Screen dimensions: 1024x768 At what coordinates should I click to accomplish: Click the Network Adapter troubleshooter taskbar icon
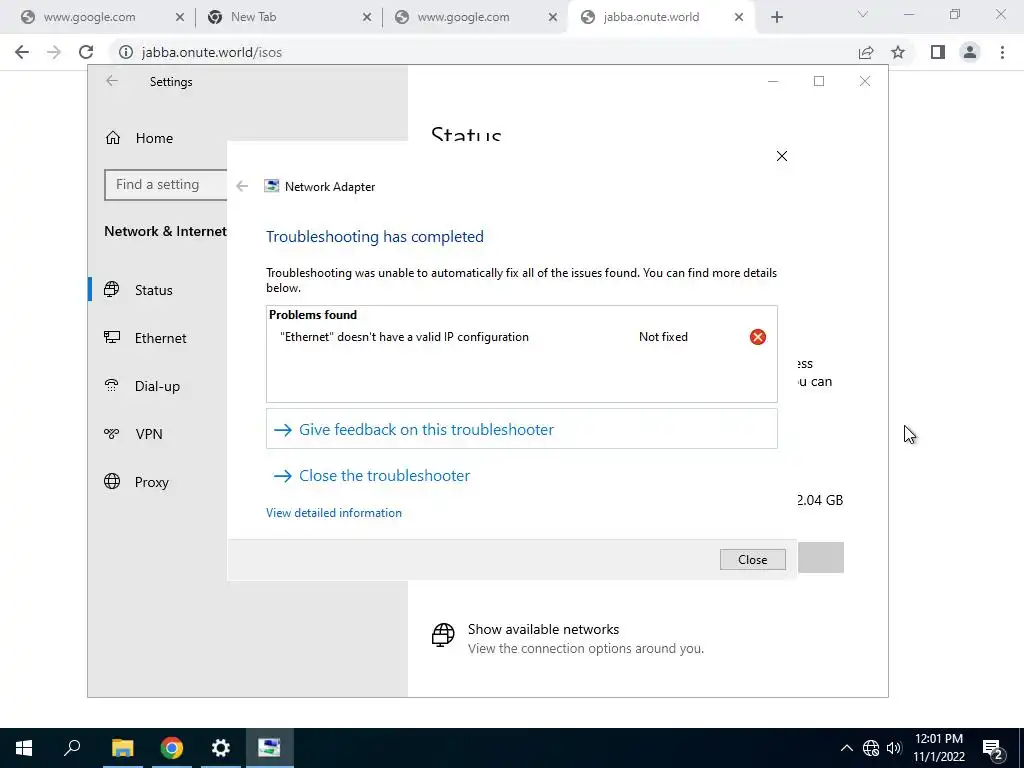click(269, 748)
